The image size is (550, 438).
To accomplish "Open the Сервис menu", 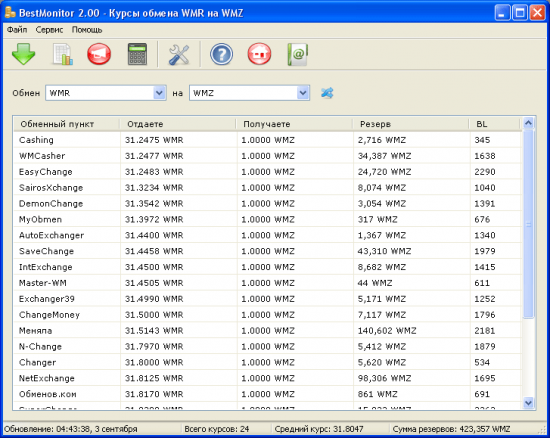I will 49,30.
